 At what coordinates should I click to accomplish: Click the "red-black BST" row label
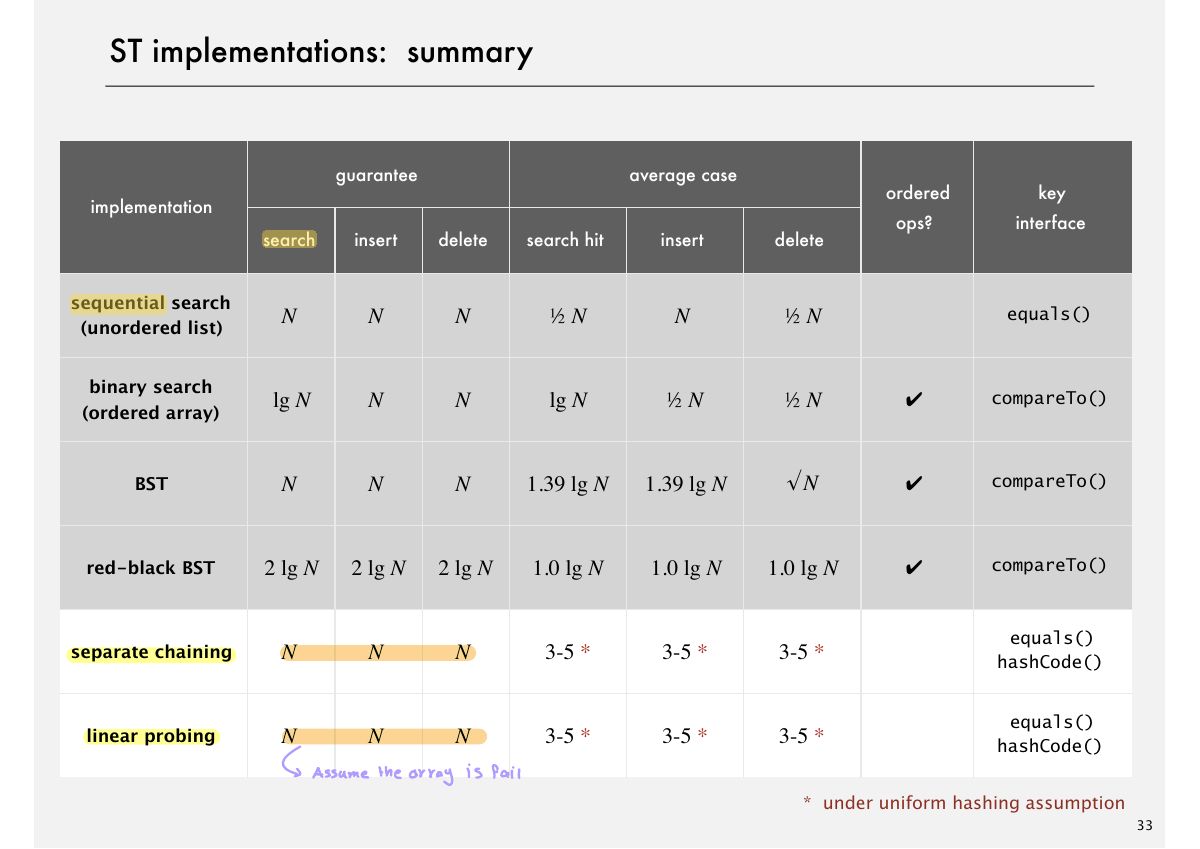coord(151,568)
